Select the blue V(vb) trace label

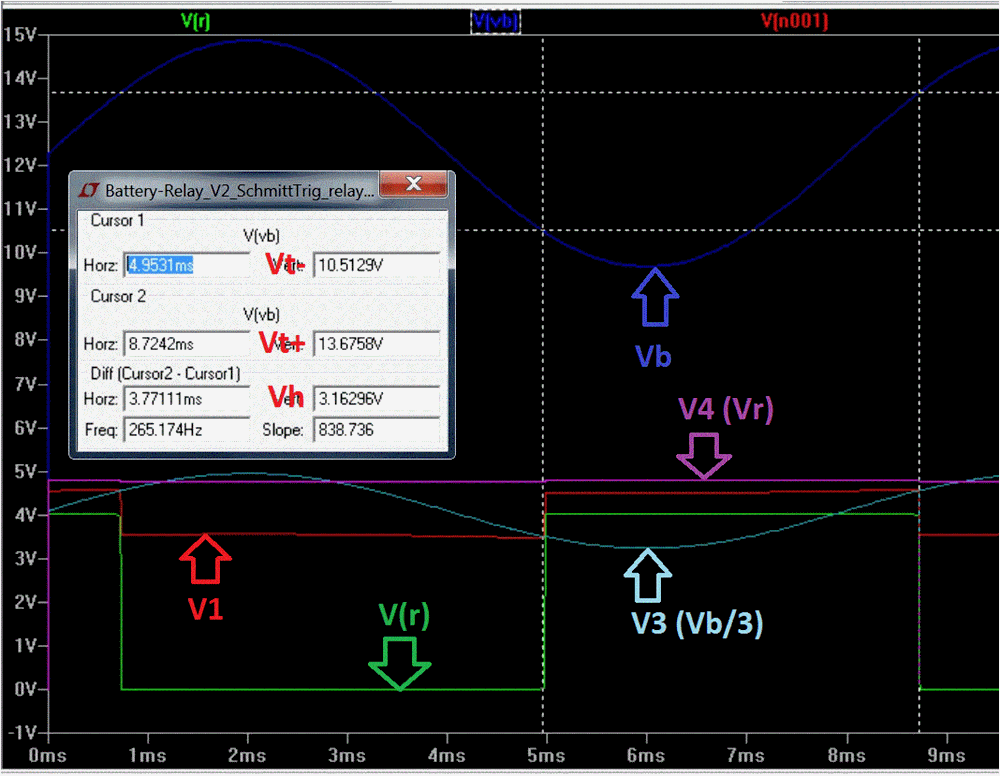pyautogui.click(x=496, y=21)
